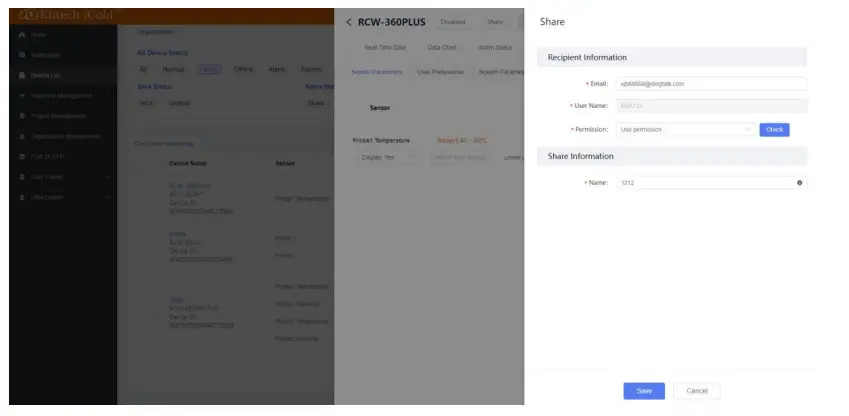849x416 pixels.
Task: Expand the Data Center submenu arrow
Action: [107, 197]
